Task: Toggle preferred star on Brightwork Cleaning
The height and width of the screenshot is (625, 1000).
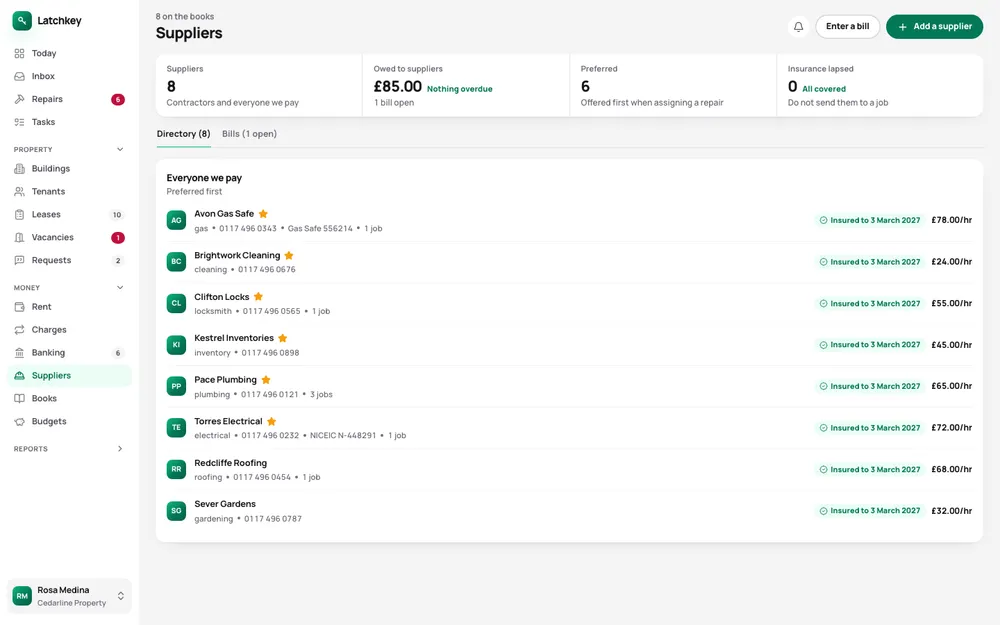Action: tap(289, 256)
